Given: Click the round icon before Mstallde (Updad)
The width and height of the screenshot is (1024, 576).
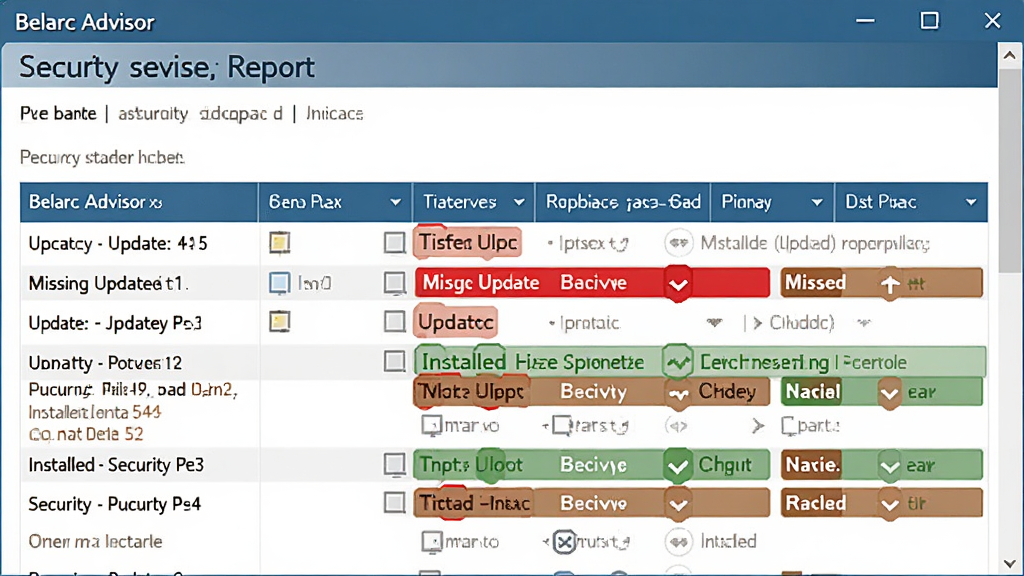Looking at the screenshot, I should pyautogui.click(x=679, y=243).
